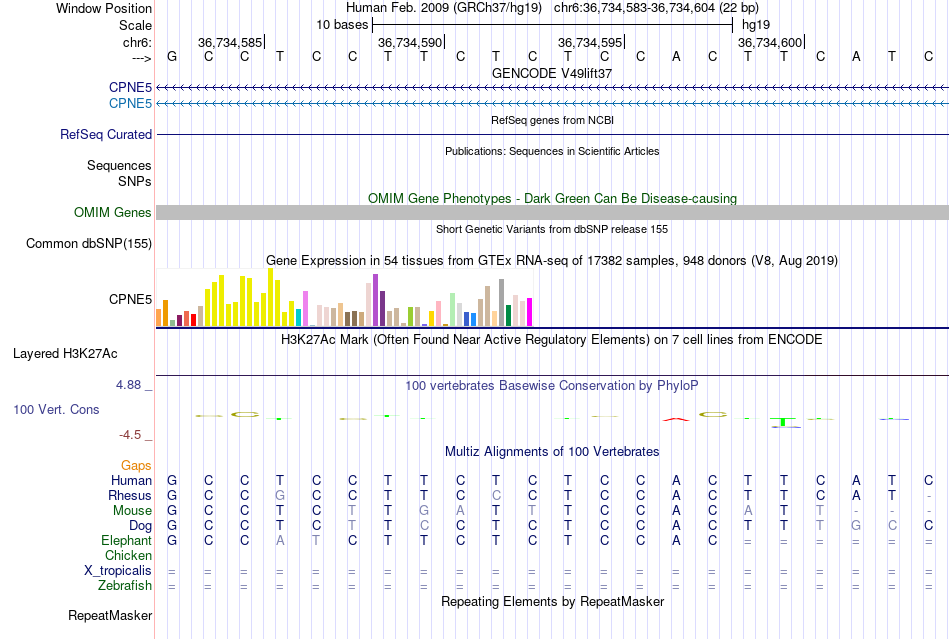950x639 pixels.
Task: Click the Human alignment row label
Action: coord(131,480)
